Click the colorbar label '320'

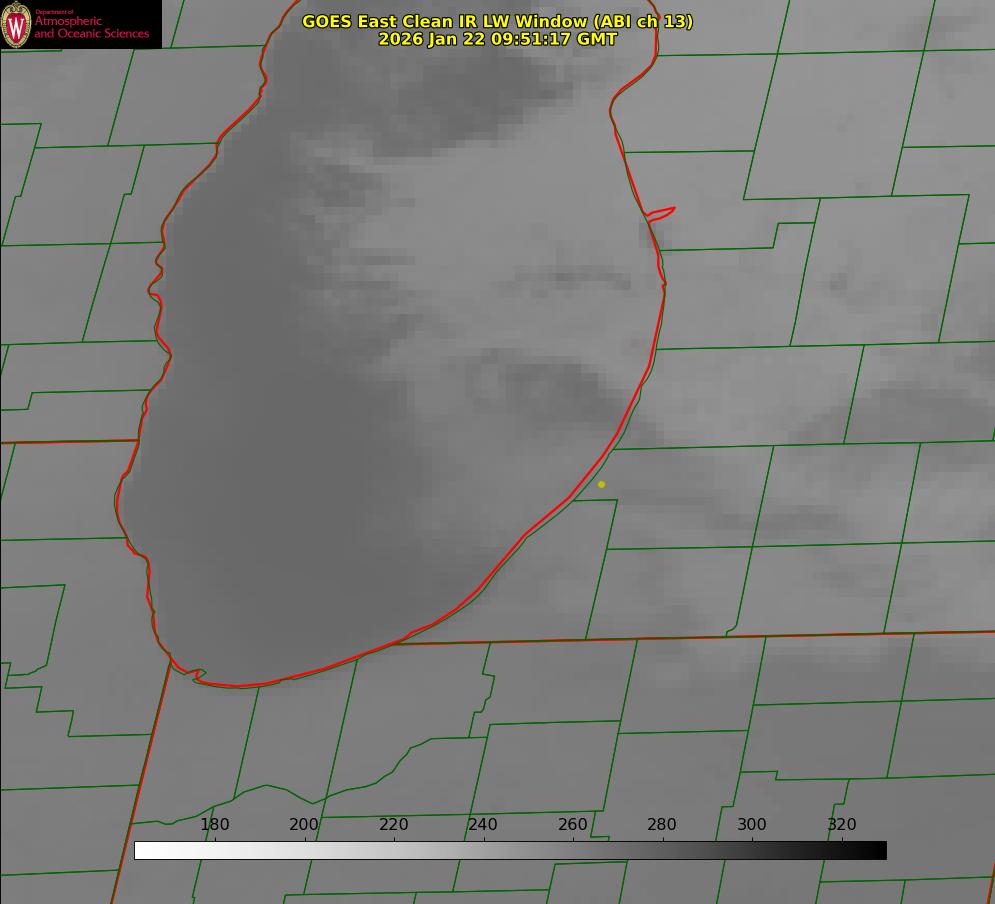842,824
